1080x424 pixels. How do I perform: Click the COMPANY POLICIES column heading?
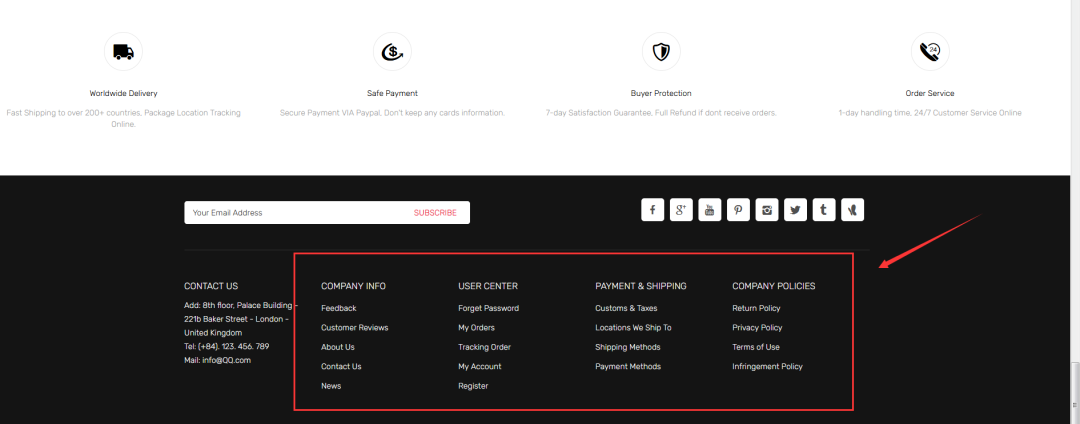[x=773, y=286]
